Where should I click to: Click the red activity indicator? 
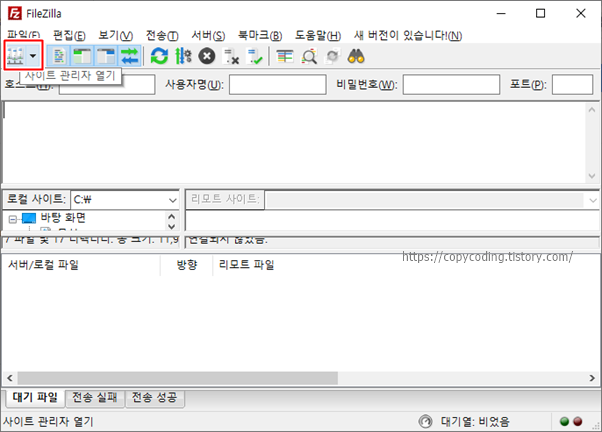coord(578,422)
